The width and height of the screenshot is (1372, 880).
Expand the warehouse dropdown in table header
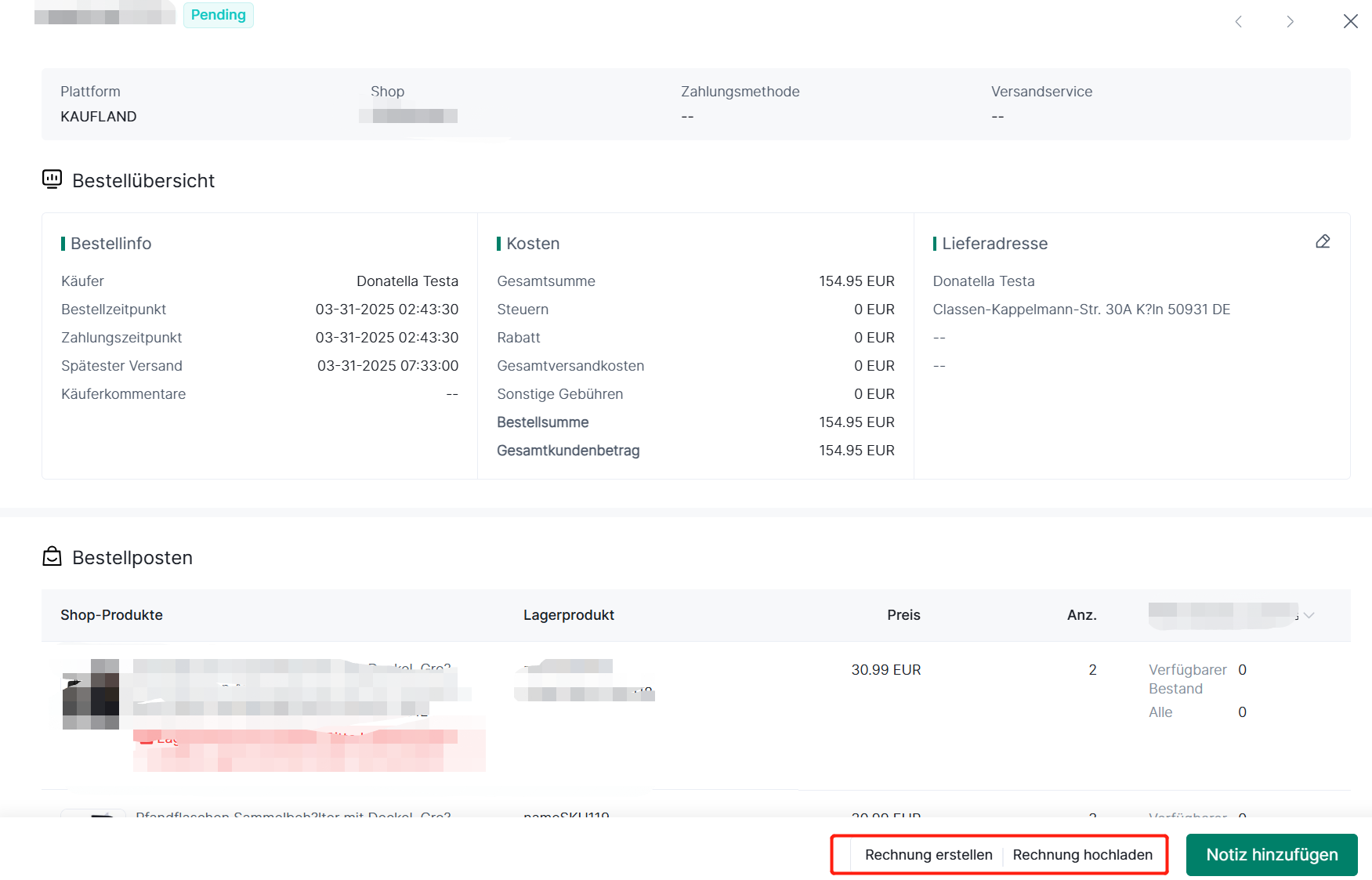(1309, 615)
